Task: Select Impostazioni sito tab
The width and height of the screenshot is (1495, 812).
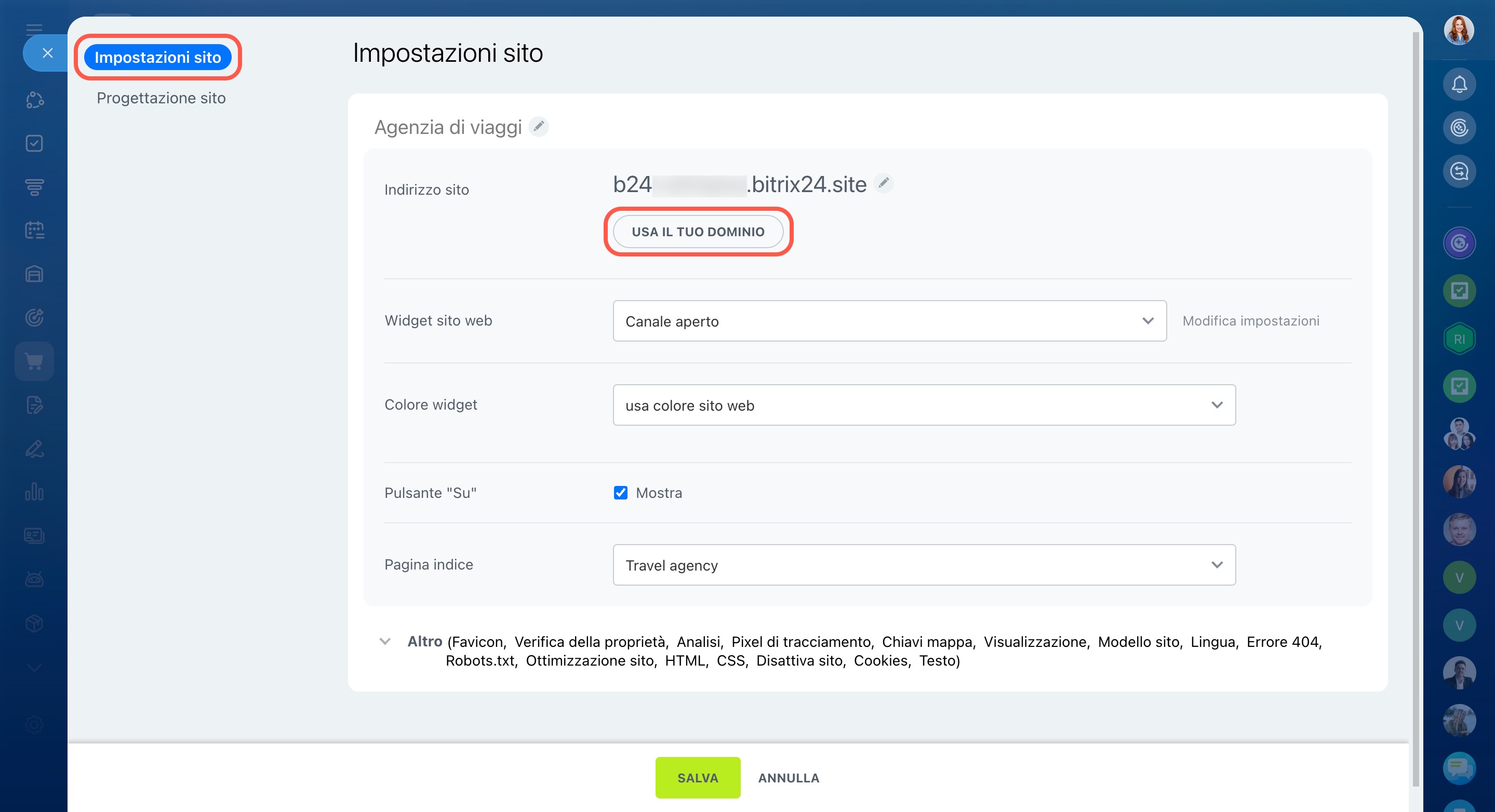Action: click(x=157, y=57)
